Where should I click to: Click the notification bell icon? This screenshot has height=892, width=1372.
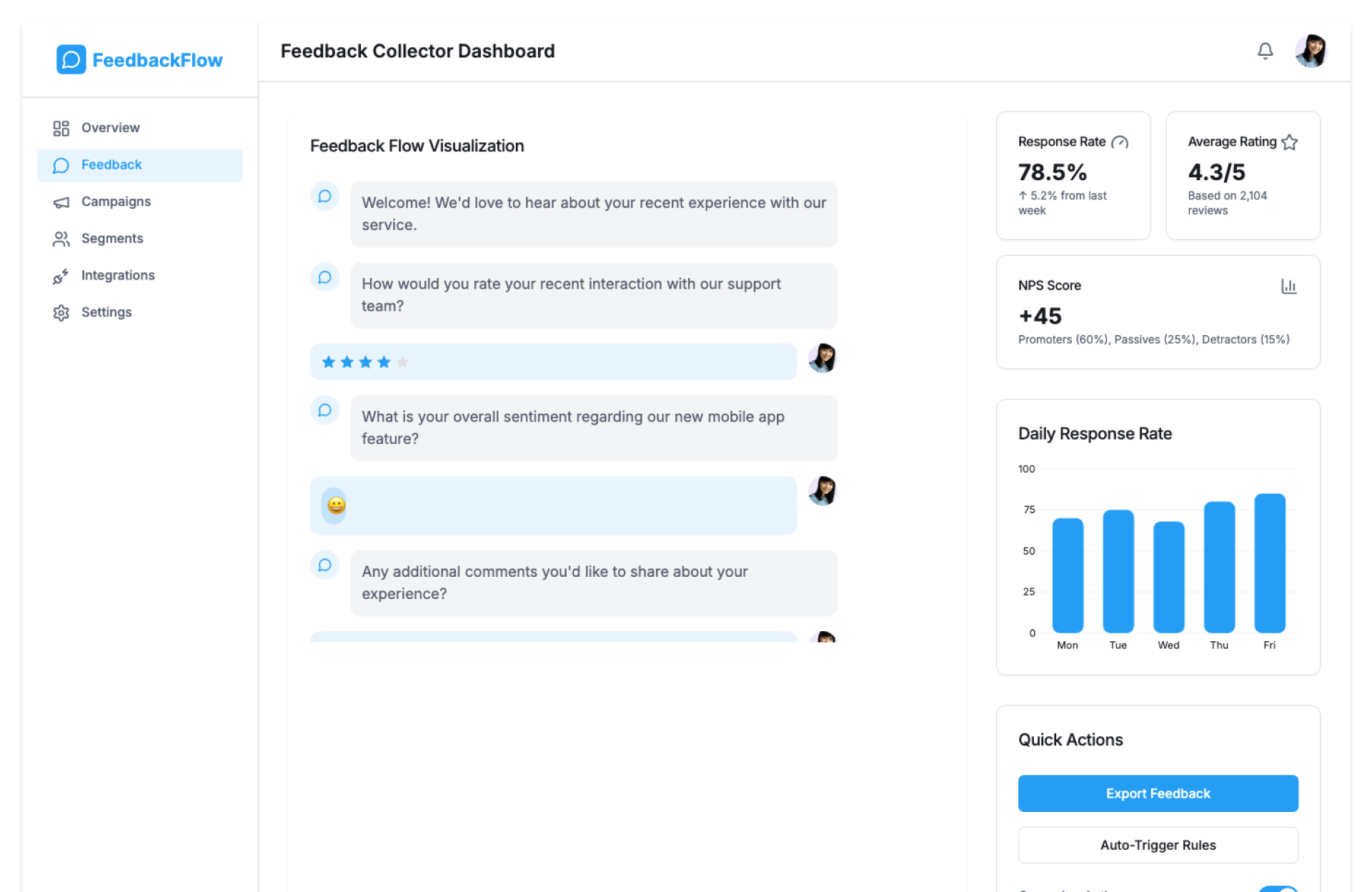pos(1265,51)
